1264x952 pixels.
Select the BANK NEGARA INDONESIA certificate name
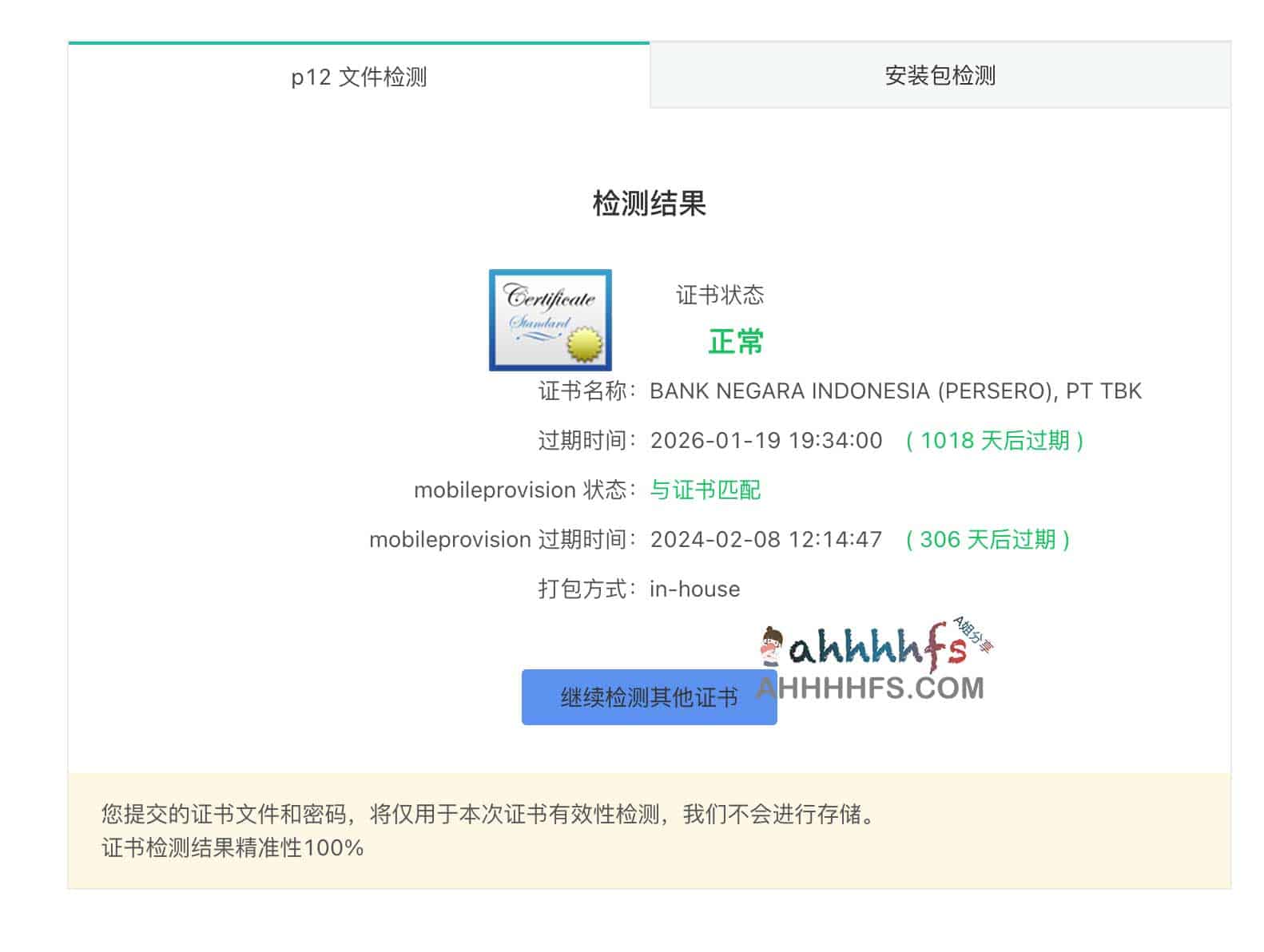[x=896, y=391]
